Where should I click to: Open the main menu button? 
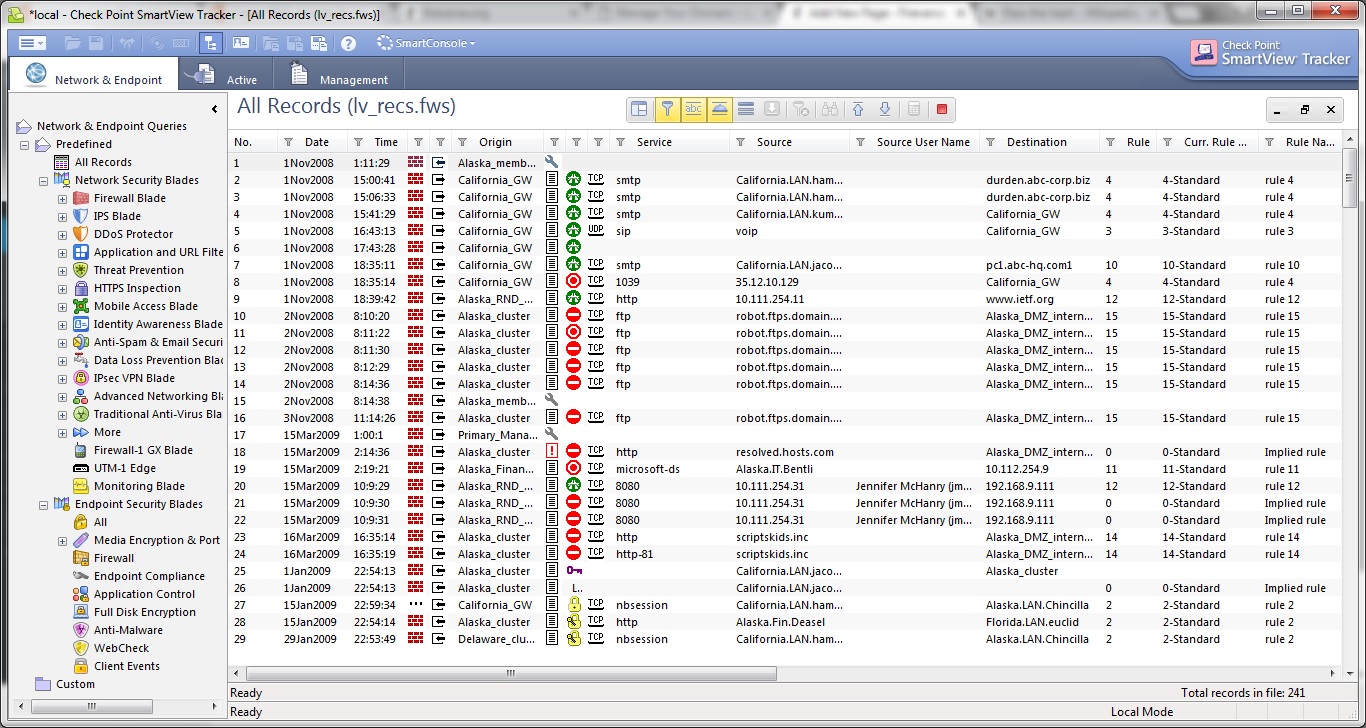(30, 43)
